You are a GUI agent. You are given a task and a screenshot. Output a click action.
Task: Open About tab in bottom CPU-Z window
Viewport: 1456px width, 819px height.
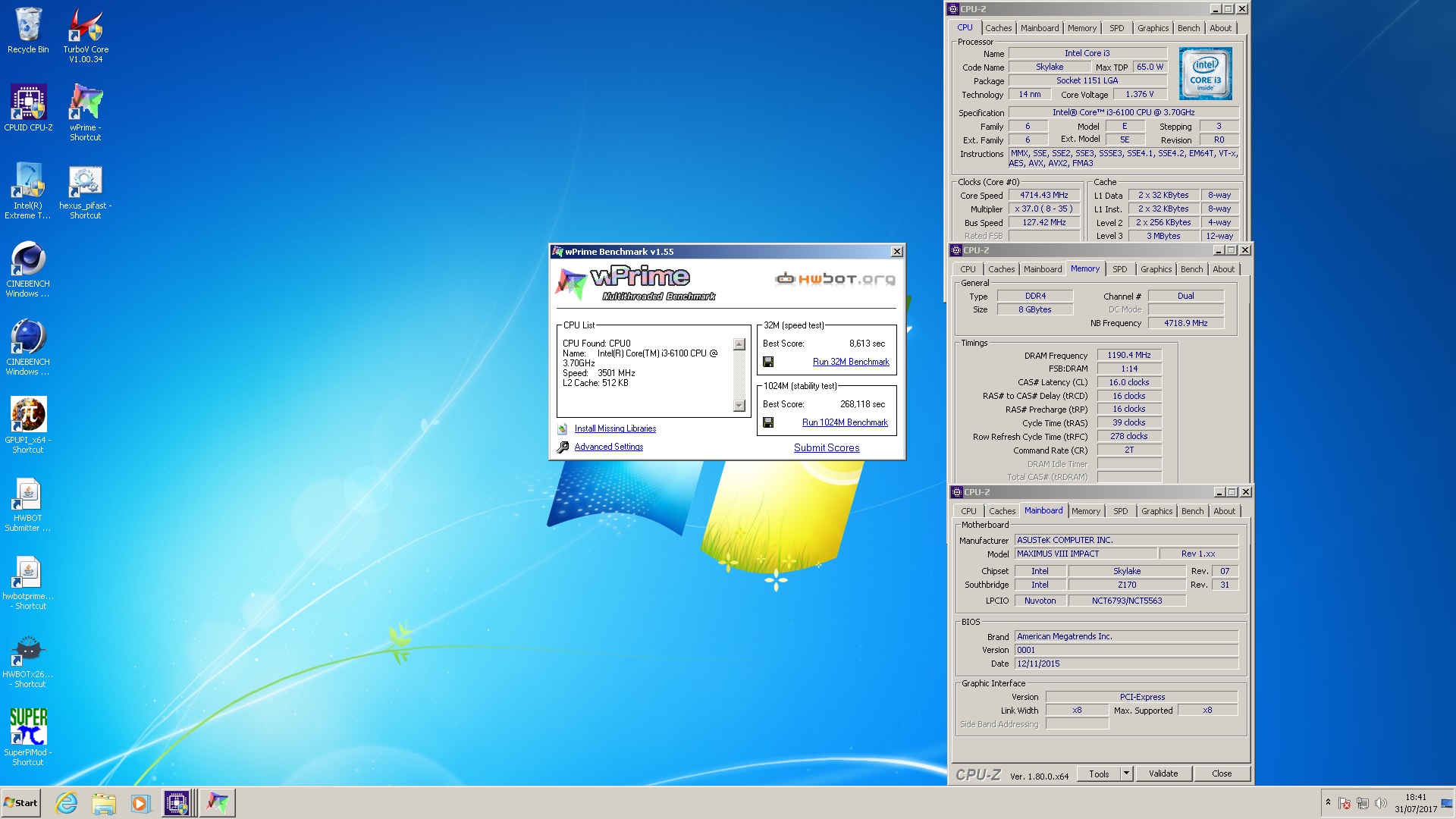[x=1224, y=511]
